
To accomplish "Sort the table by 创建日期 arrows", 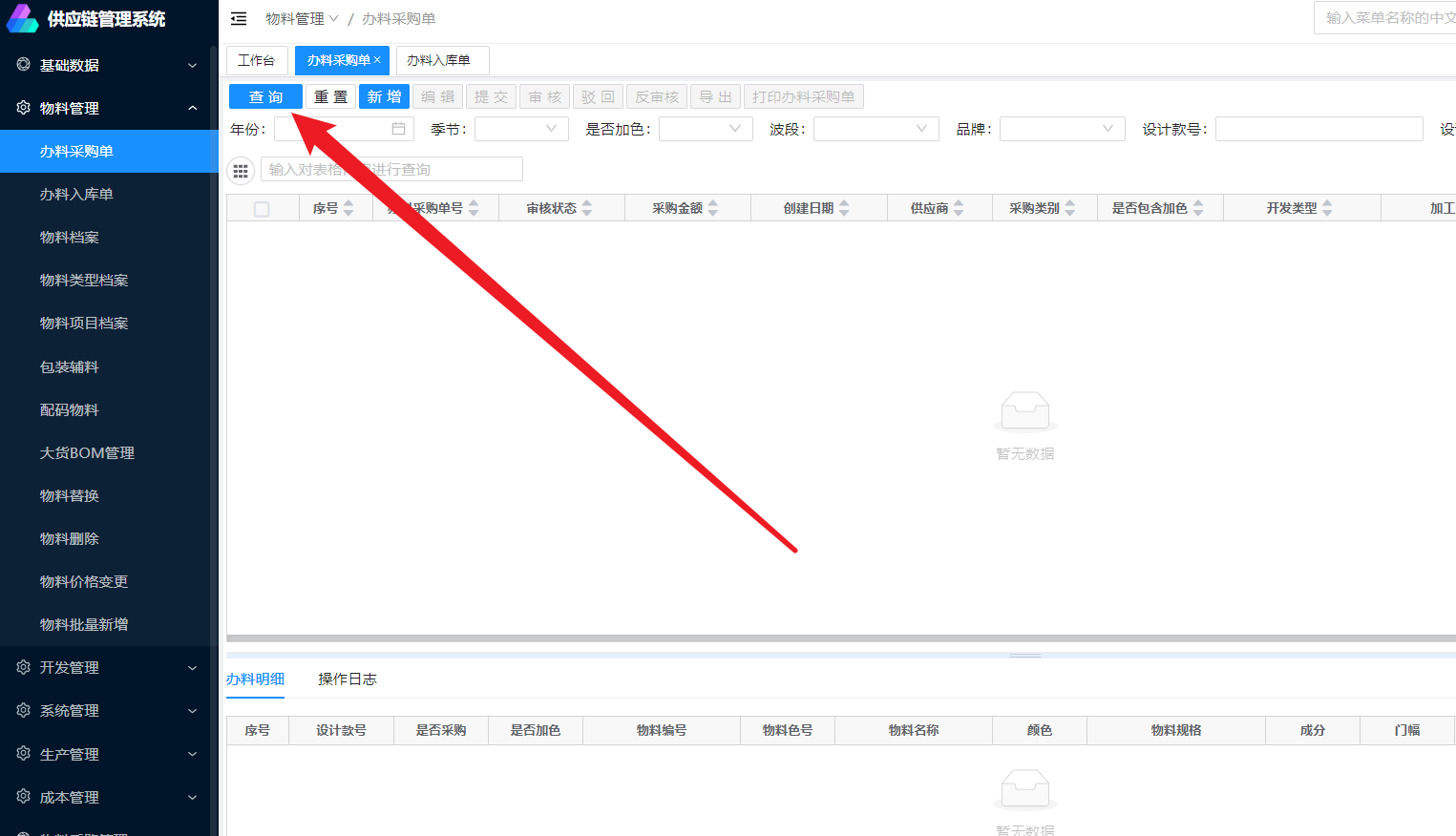I will click(844, 208).
